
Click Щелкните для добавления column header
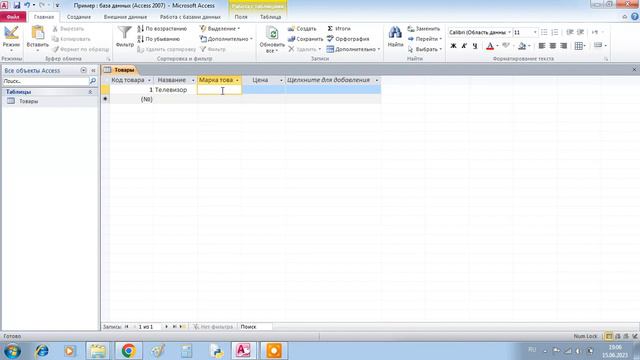tap(333, 80)
